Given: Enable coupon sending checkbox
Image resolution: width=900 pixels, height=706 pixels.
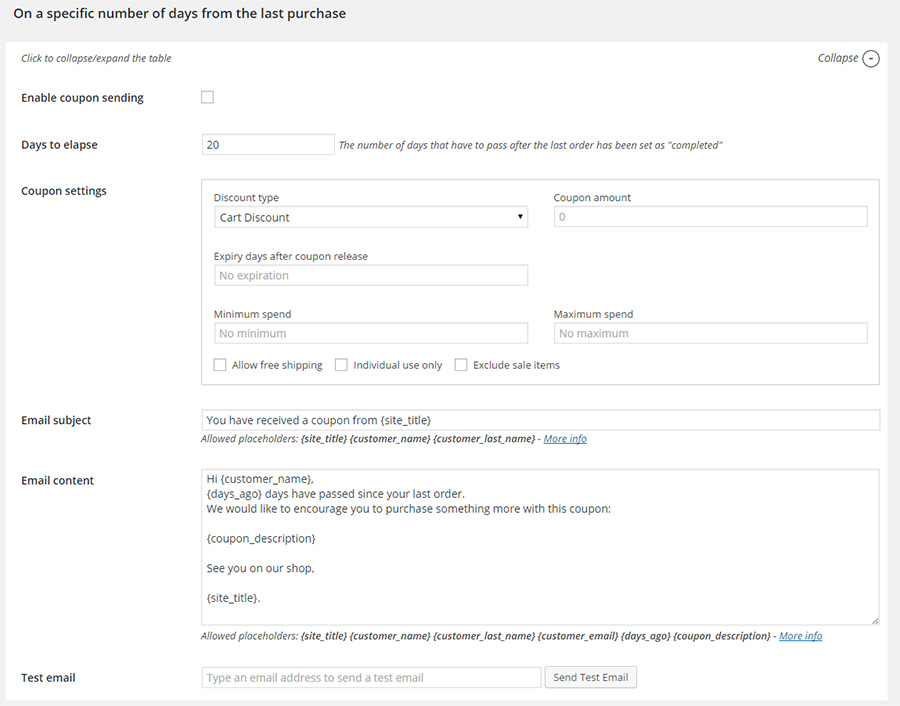Looking at the screenshot, I should coord(208,98).
